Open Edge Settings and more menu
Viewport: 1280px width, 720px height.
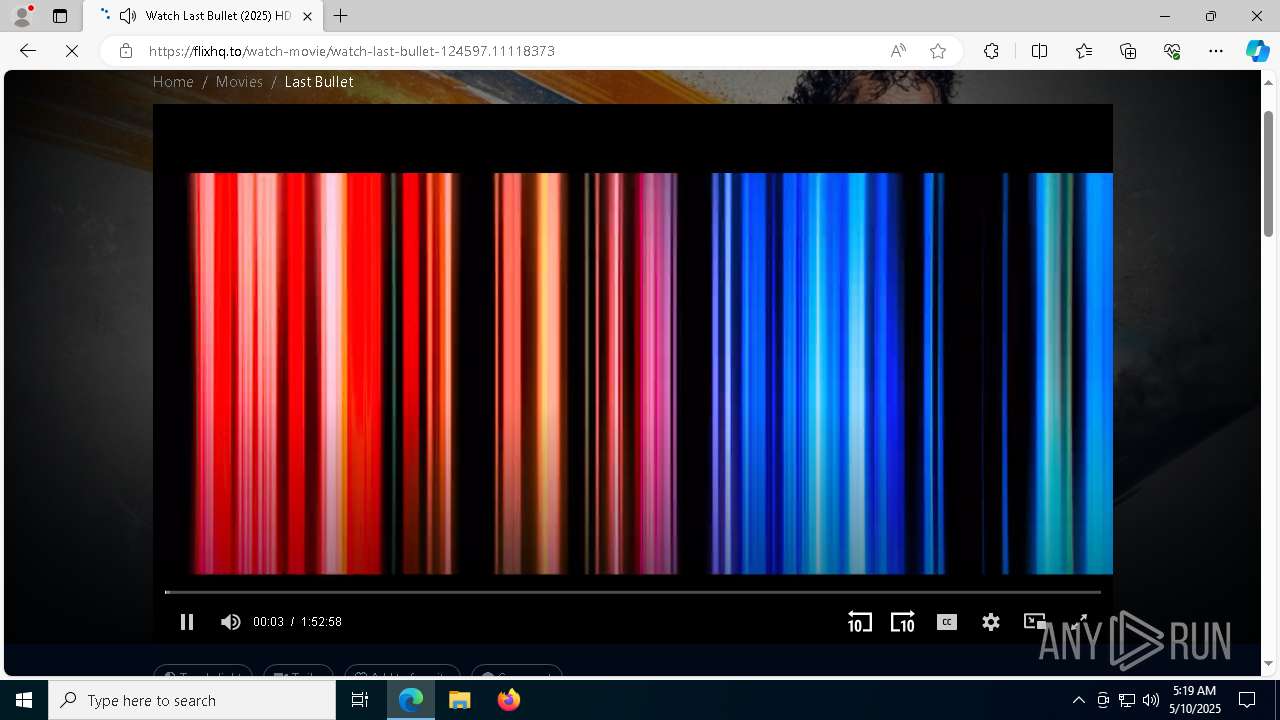(1216, 51)
